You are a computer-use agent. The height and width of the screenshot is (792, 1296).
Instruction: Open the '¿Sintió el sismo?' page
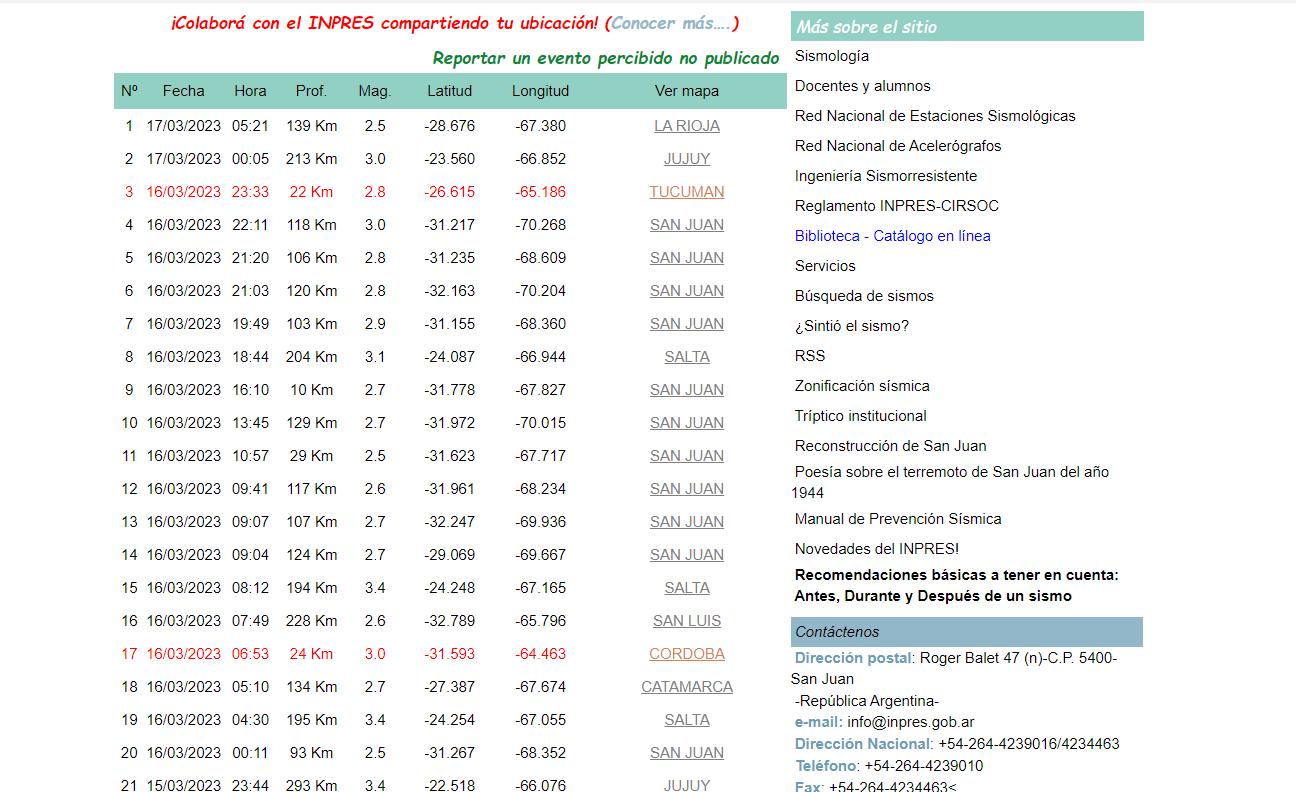tap(851, 326)
